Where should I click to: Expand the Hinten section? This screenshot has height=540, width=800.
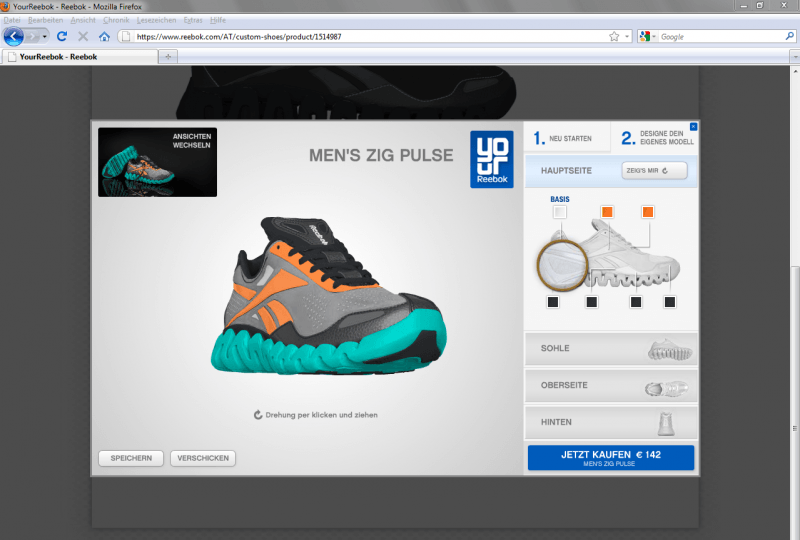click(611, 423)
